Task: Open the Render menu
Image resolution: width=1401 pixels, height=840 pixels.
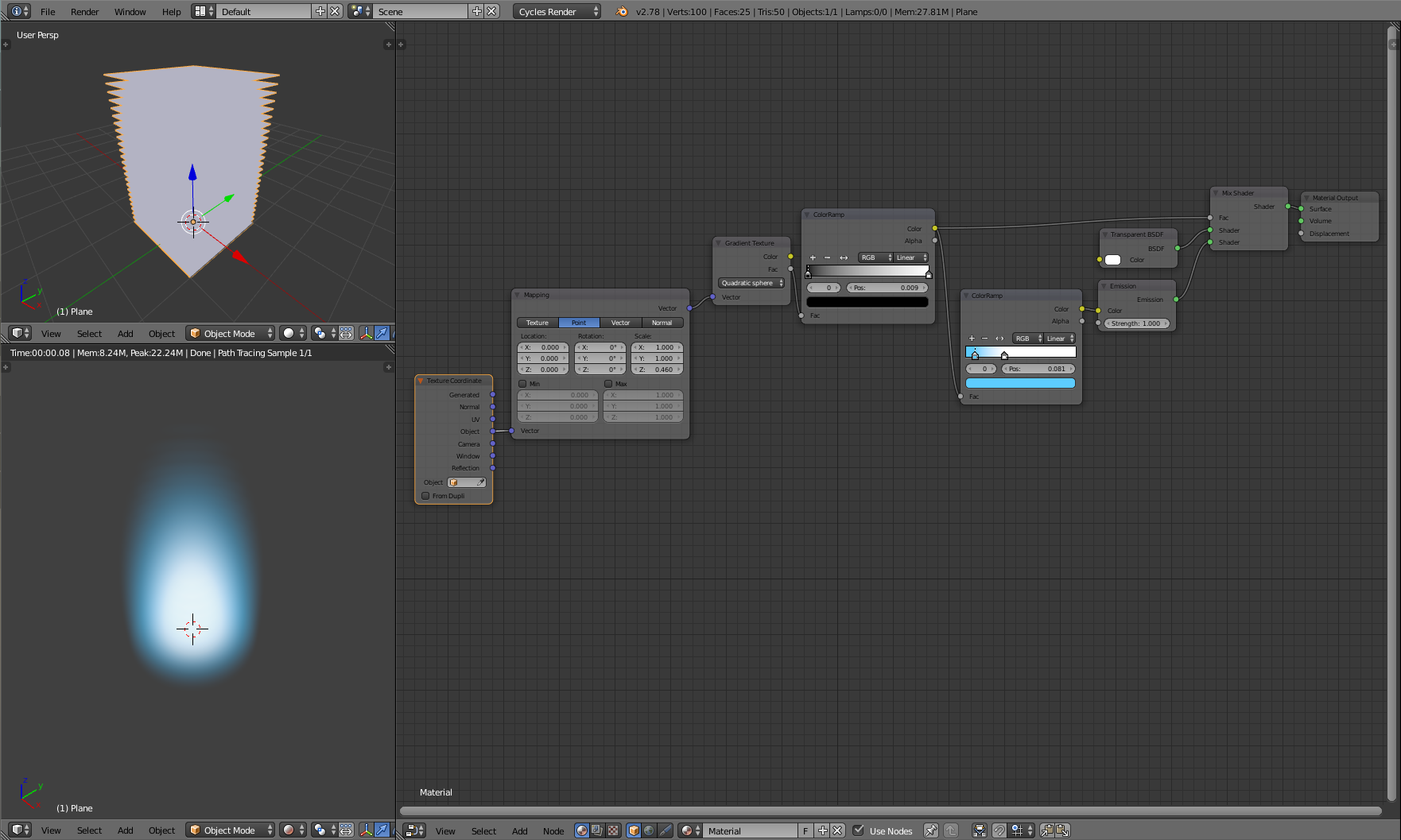Action: [x=84, y=11]
